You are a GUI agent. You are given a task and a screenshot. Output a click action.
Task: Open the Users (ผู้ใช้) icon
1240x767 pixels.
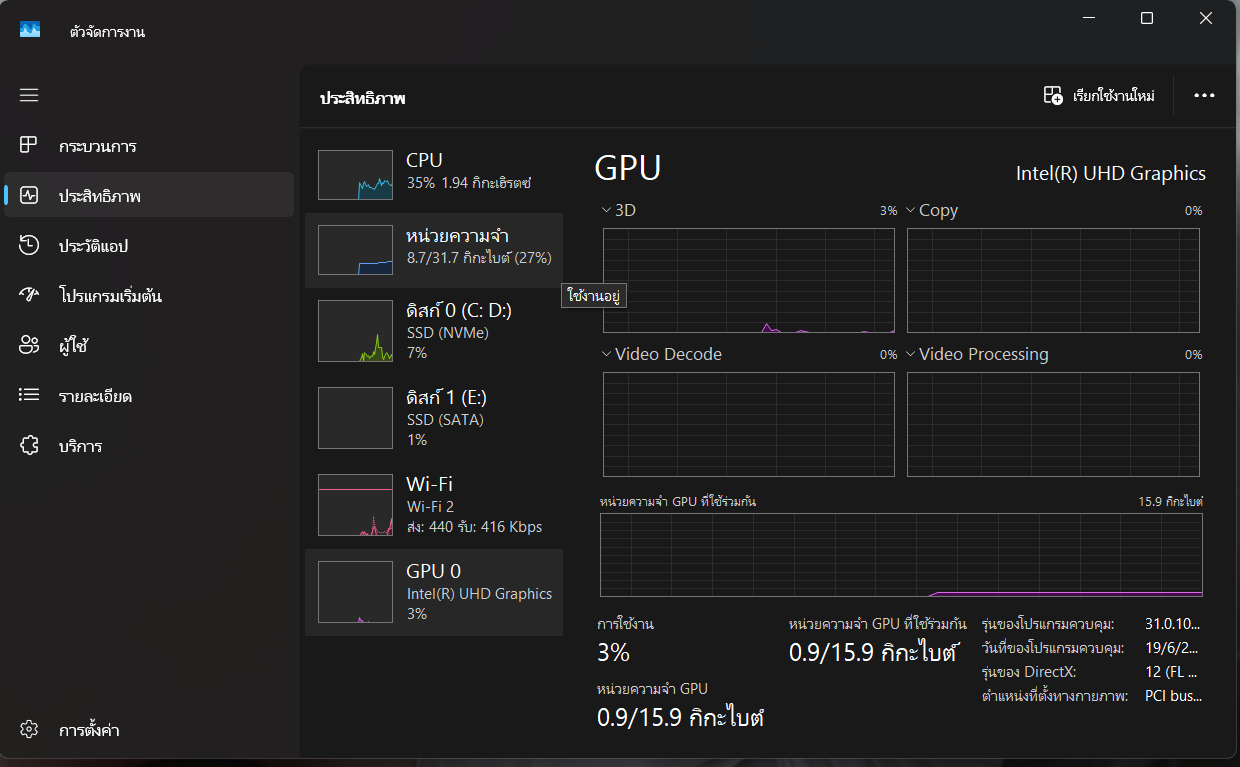tap(29, 346)
